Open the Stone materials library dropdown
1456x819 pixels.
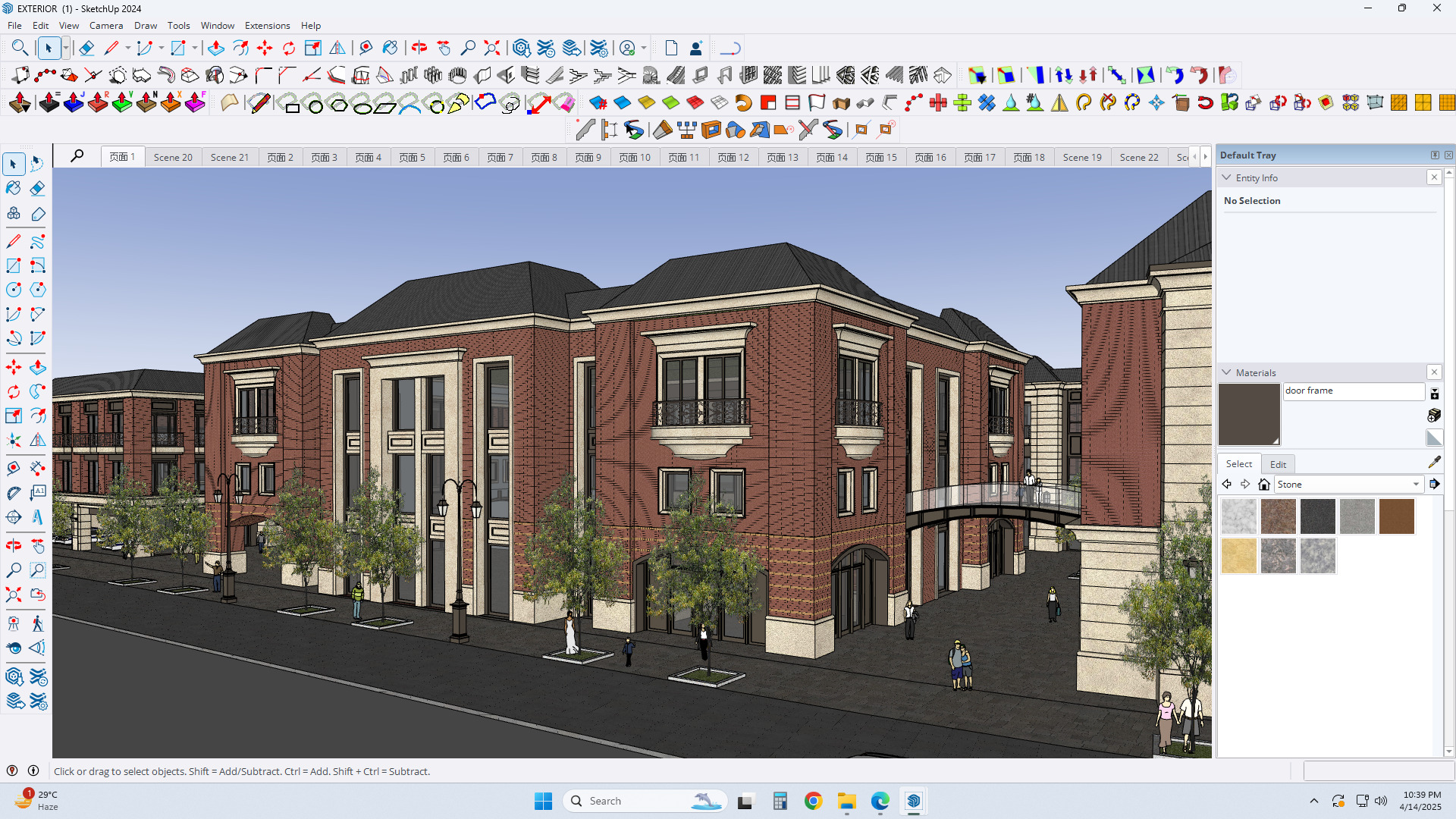point(1348,485)
